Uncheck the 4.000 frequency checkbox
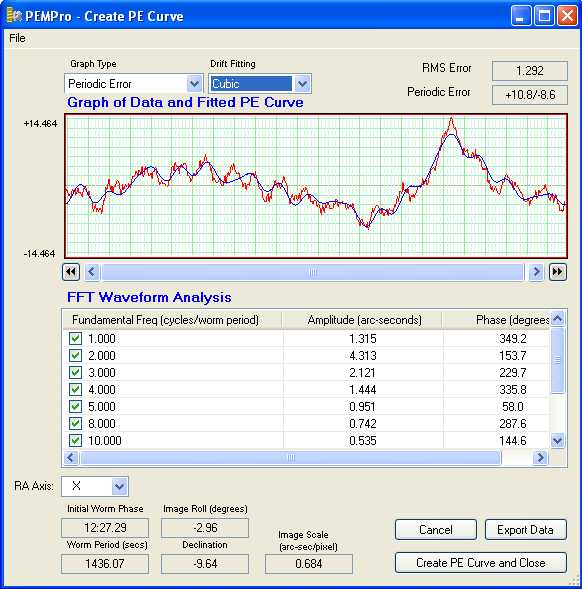The image size is (582, 589). pyautogui.click(x=75, y=390)
